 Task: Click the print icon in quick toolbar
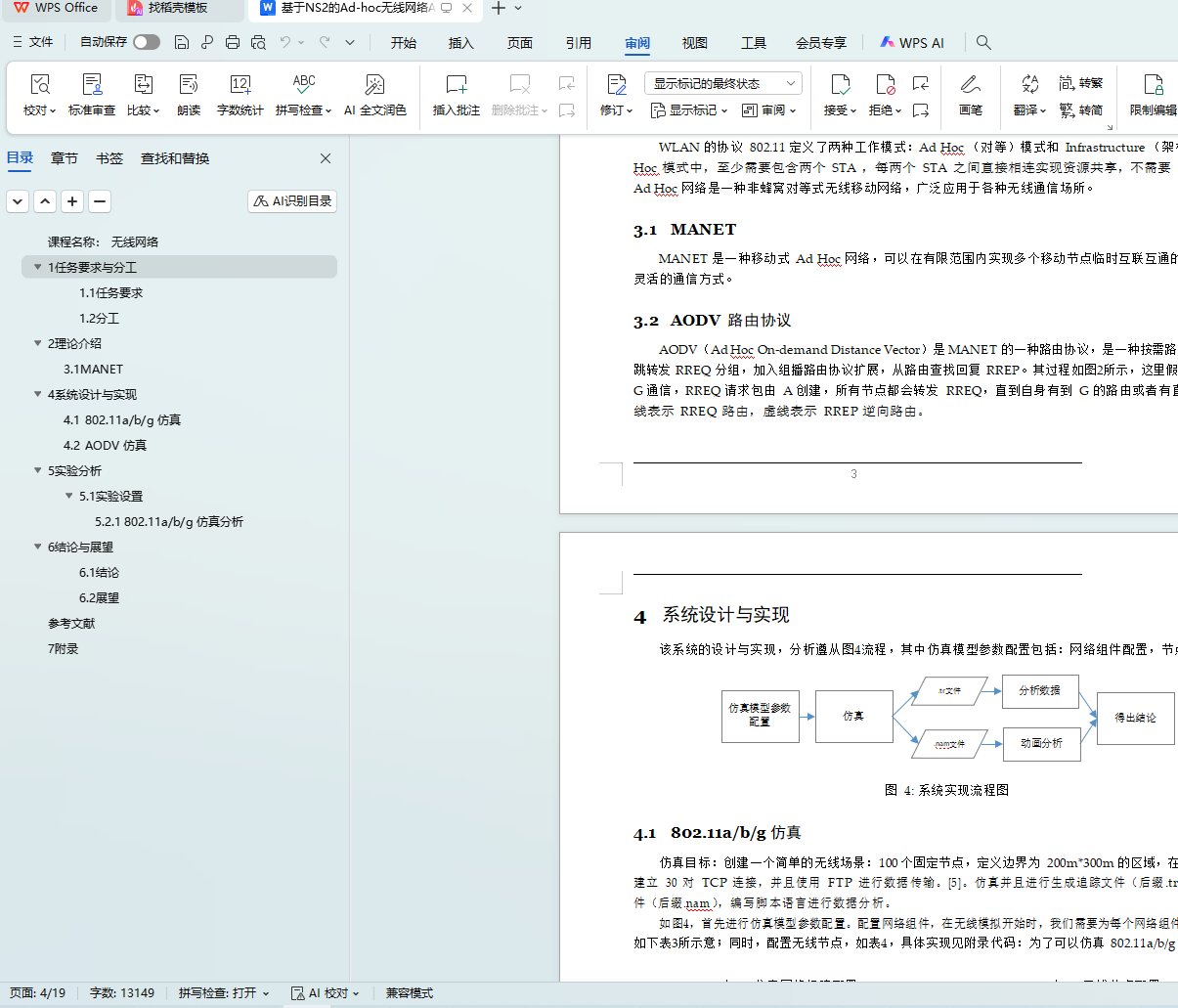click(233, 42)
